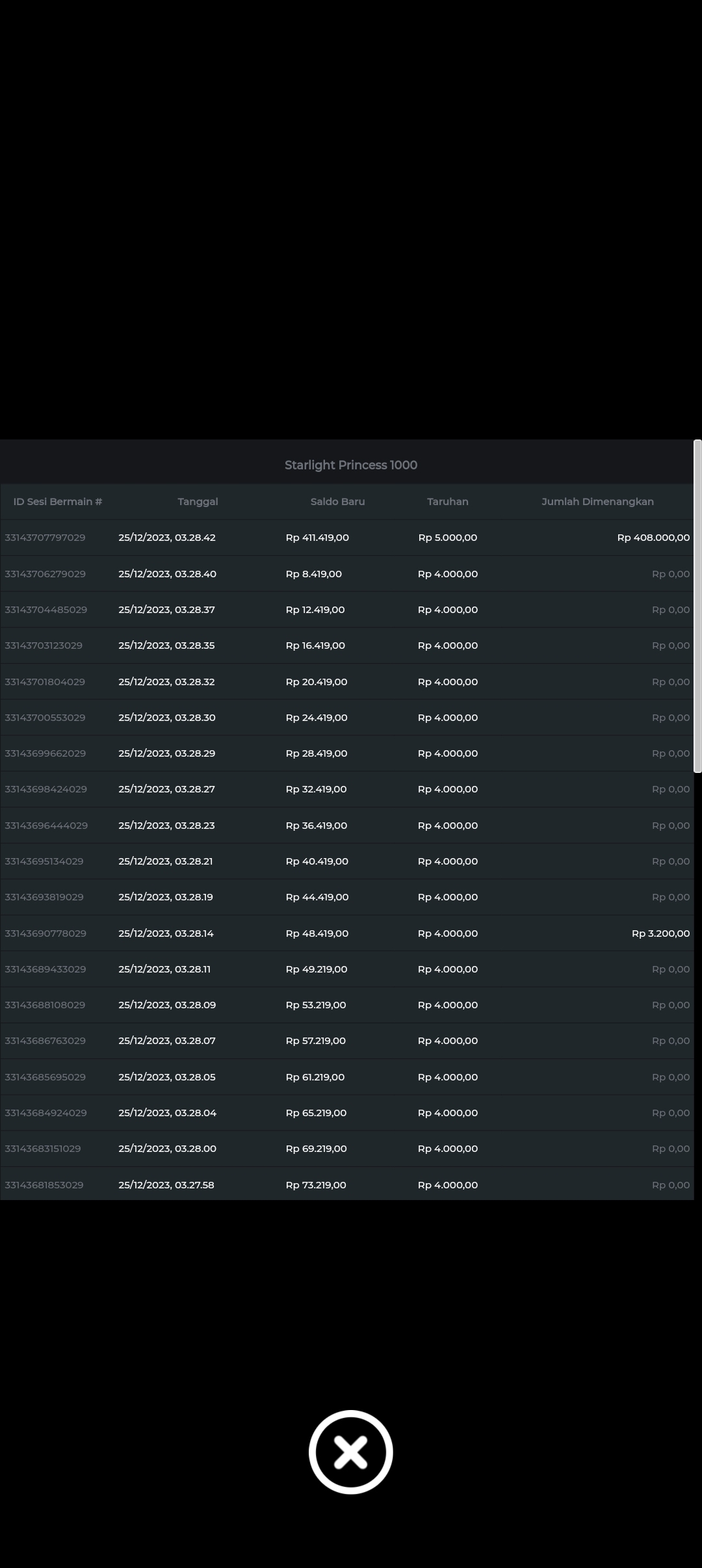Click the Jumlah Dimenangkan column header

click(597, 501)
